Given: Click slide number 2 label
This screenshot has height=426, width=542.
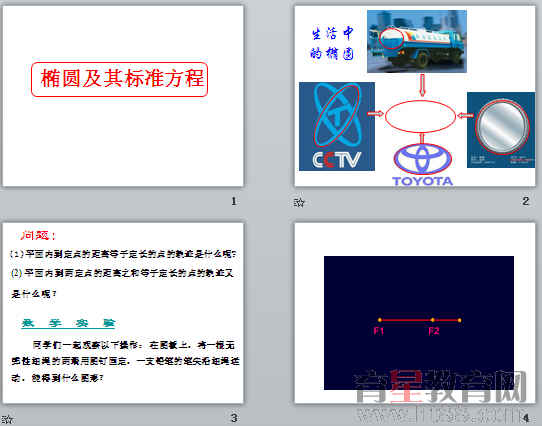Looking at the screenshot, I should click(x=526, y=201).
